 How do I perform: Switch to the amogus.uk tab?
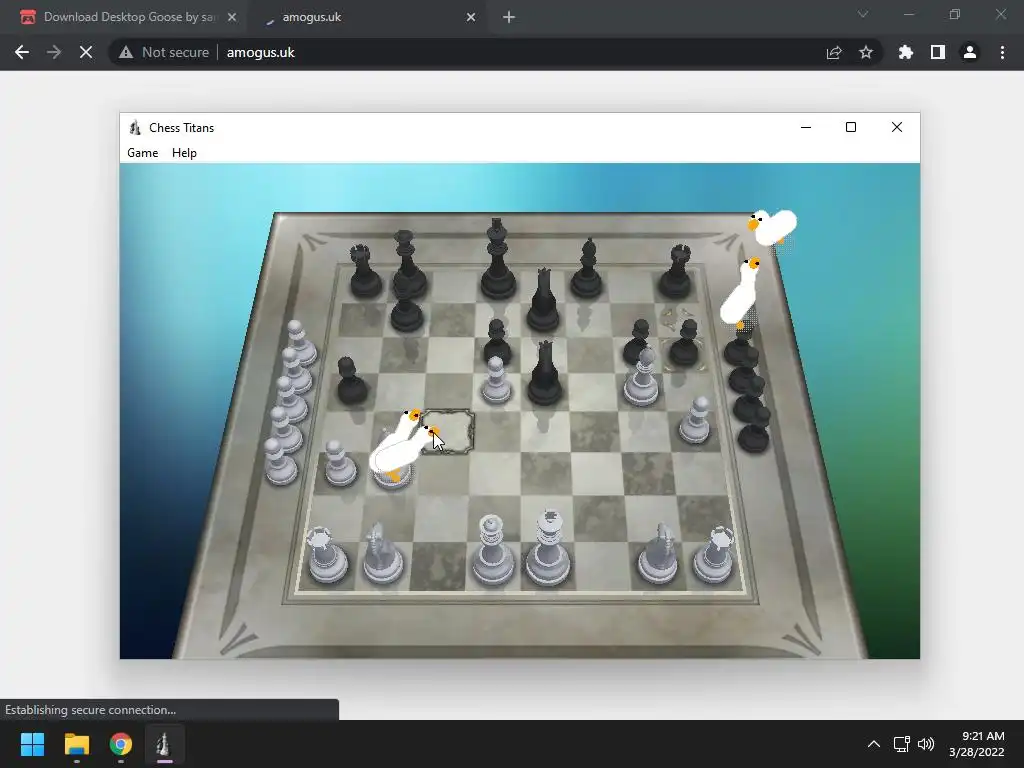[312, 17]
